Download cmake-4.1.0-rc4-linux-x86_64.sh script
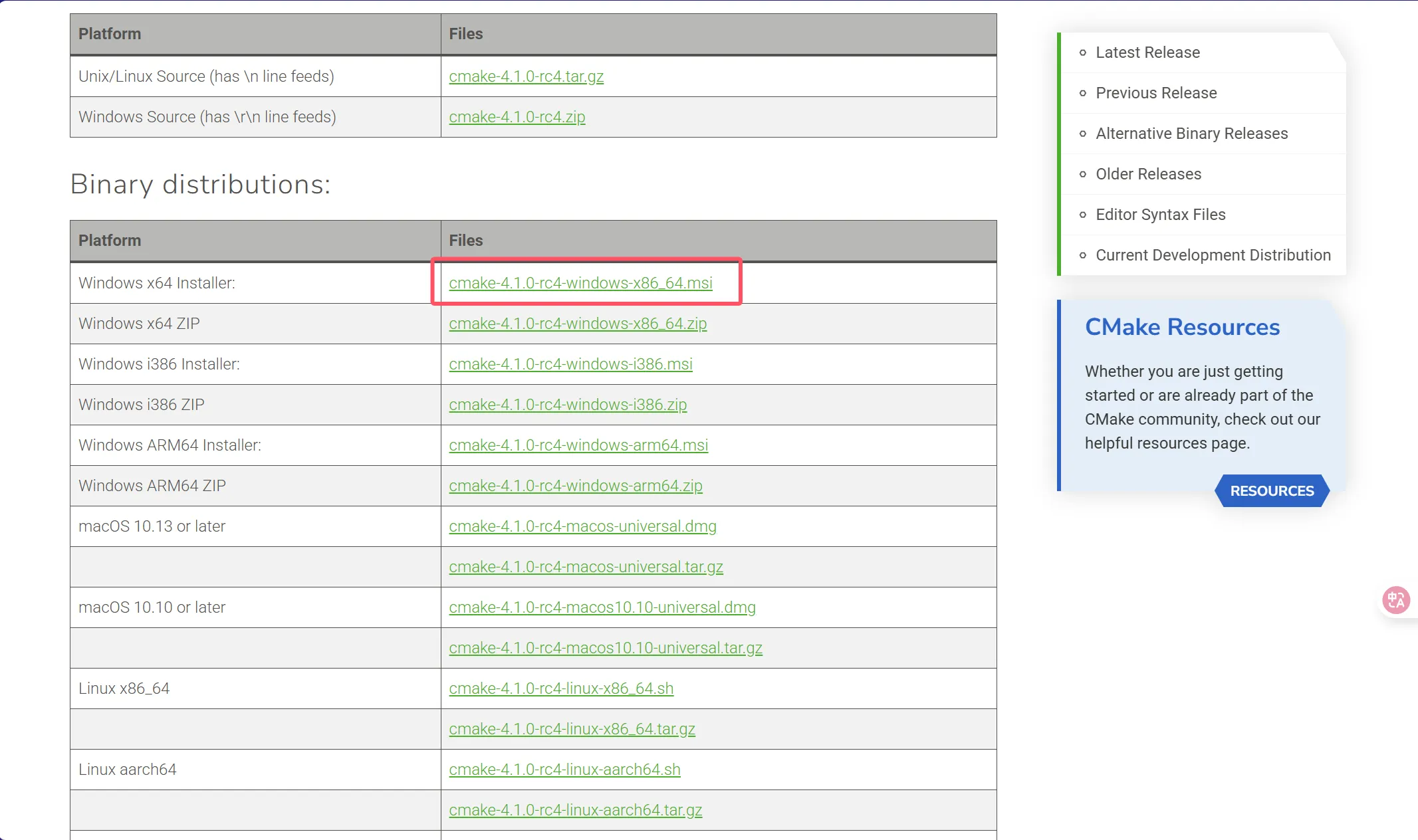 561,688
